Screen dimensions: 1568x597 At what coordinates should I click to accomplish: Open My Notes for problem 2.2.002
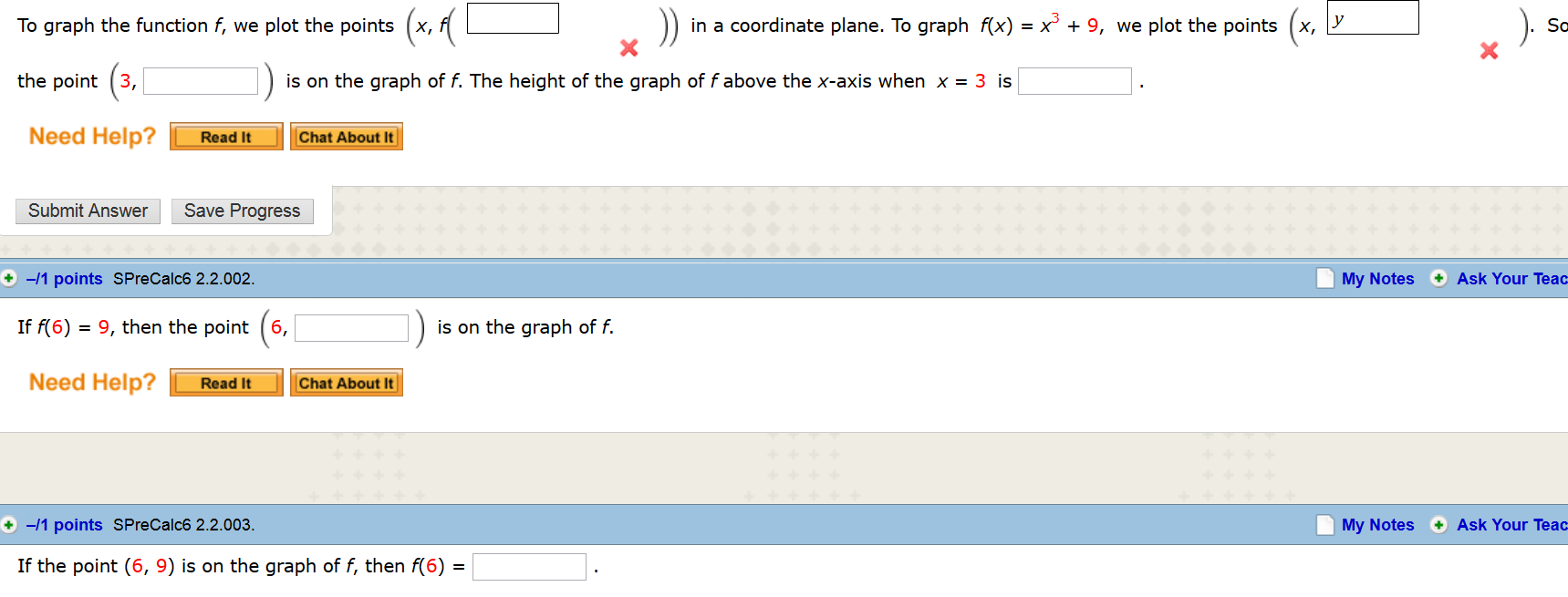click(x=1377, y=278)
